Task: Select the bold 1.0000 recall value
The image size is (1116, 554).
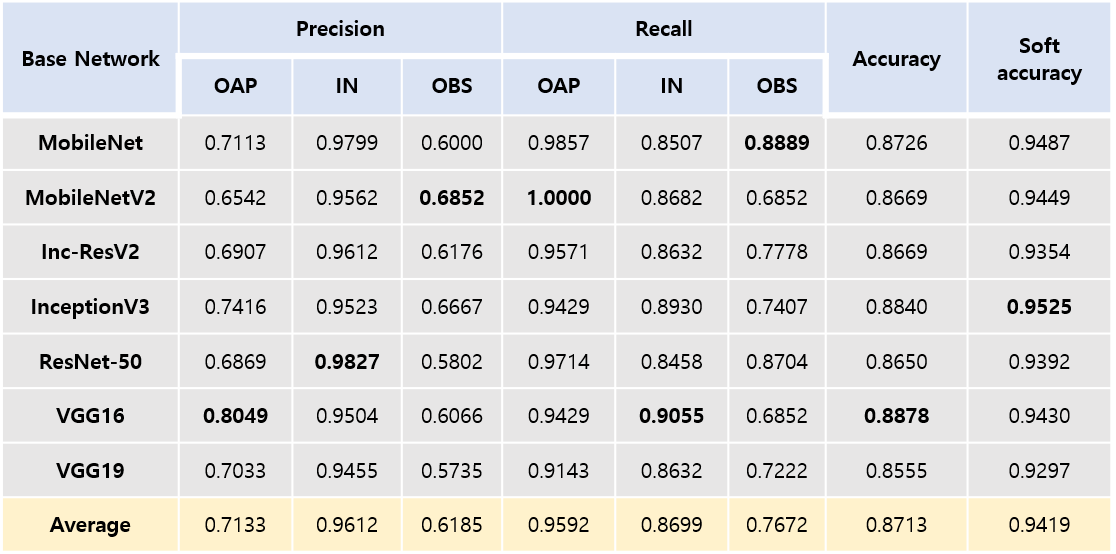Action: pos(559,198)
